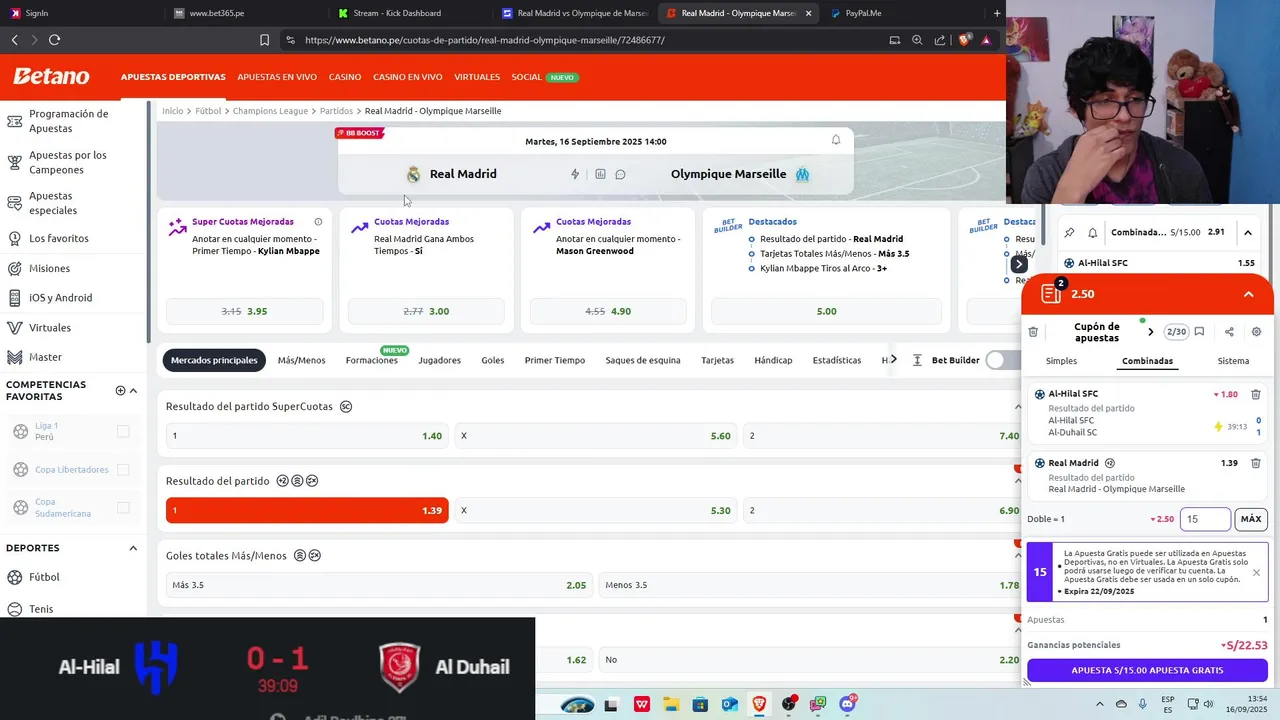Open info icon on Super Cuotas Mejoradas

[x=318, y=222]
